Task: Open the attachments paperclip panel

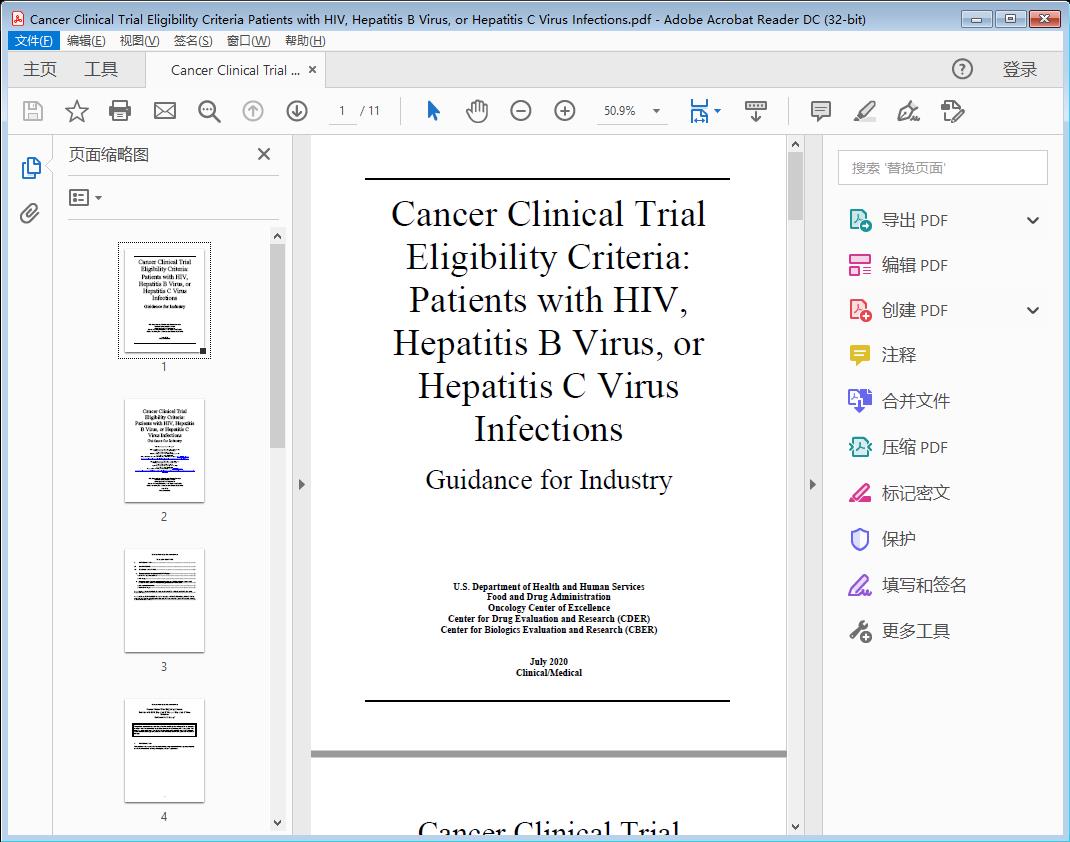Action: 30,211
